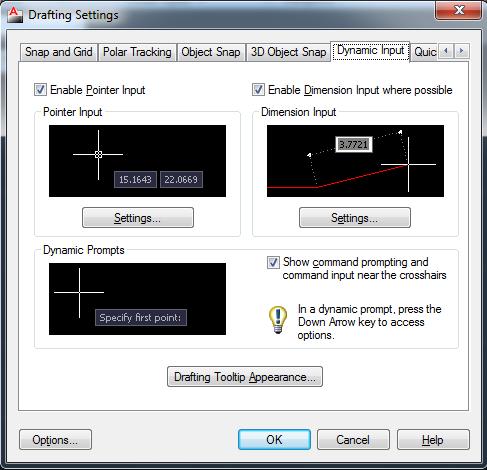Screen dimensions: 487x470
Task: Click the Options button
Action: click(x=55, y=440)
